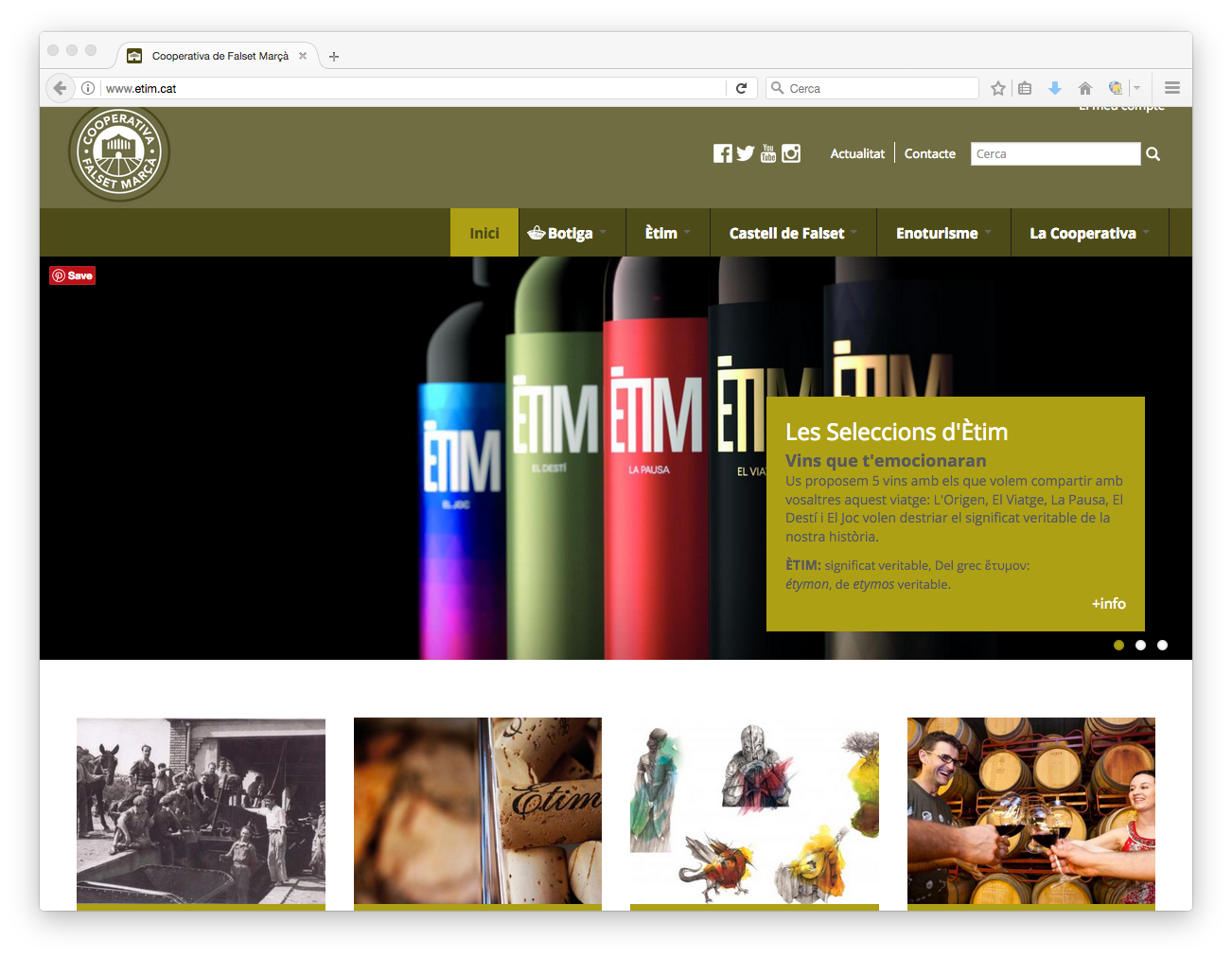Expand the Enoturisme dropdown menu
The image size is (1232, 958).
pyautogui.click(x=942, y=233)
